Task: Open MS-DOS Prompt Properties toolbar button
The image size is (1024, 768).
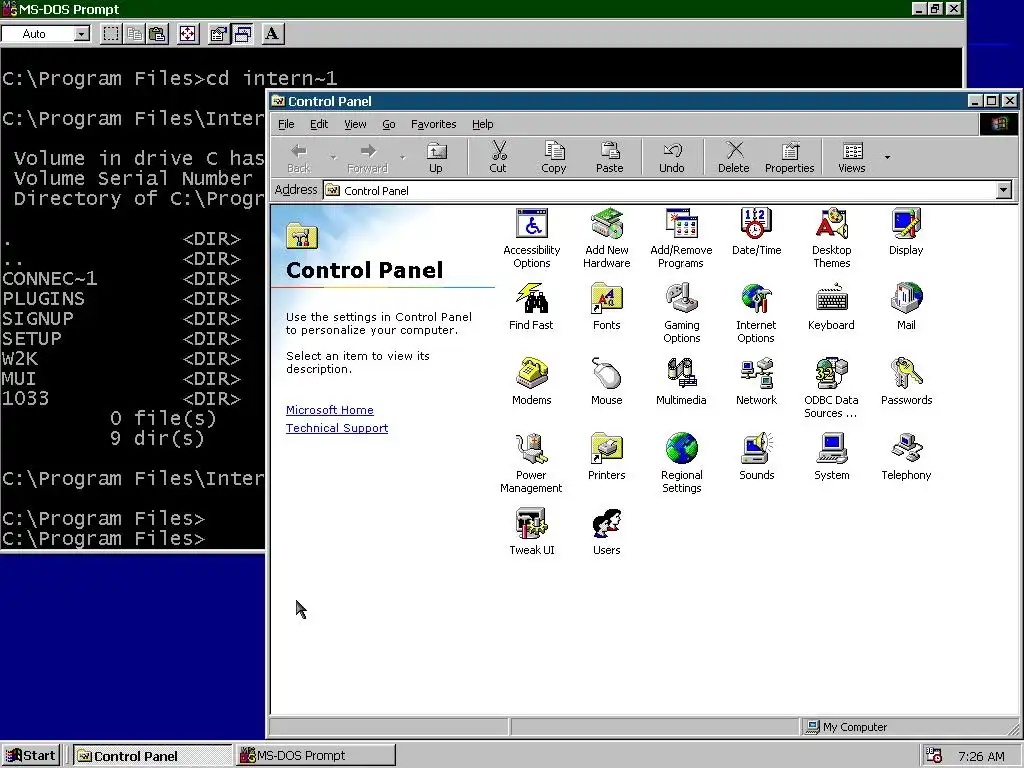Action: (x=218, y=34)
